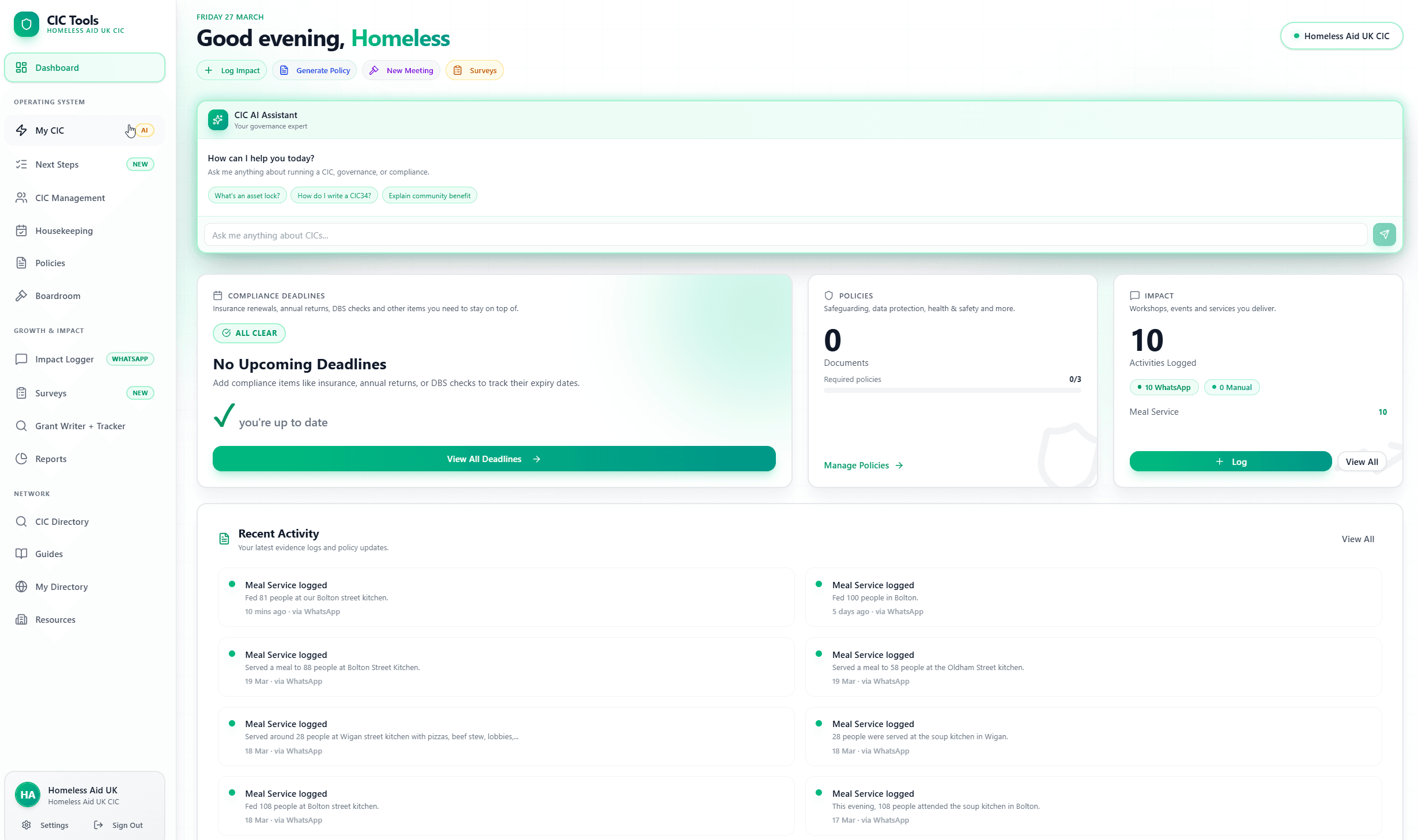Open the Homeless Aid UK CIC account dropdown

point(1341,36)
